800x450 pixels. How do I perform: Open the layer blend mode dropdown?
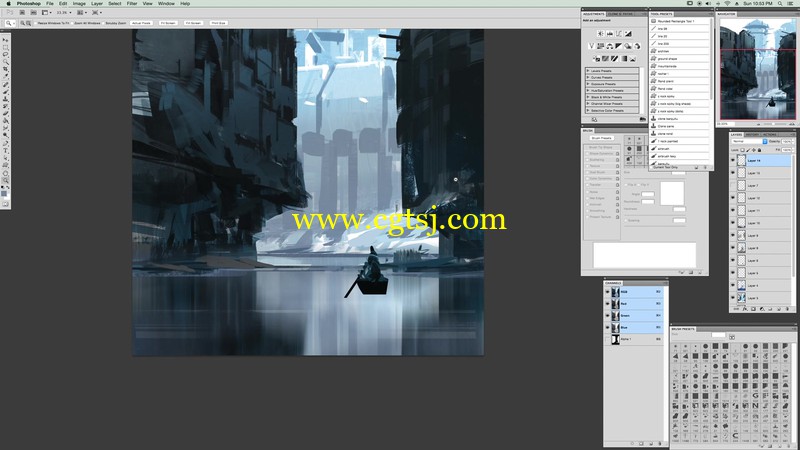749,141
